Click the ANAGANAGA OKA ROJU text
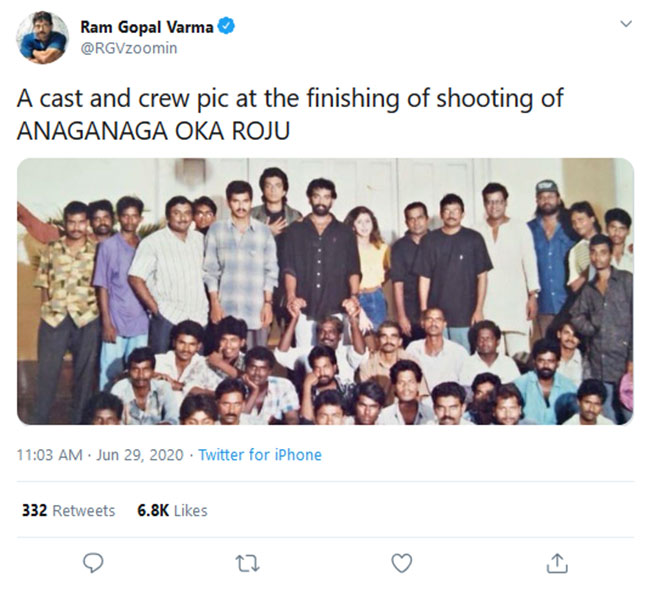Screen dimensions: 650x589 pyautogui.click(x=153, y=131)
